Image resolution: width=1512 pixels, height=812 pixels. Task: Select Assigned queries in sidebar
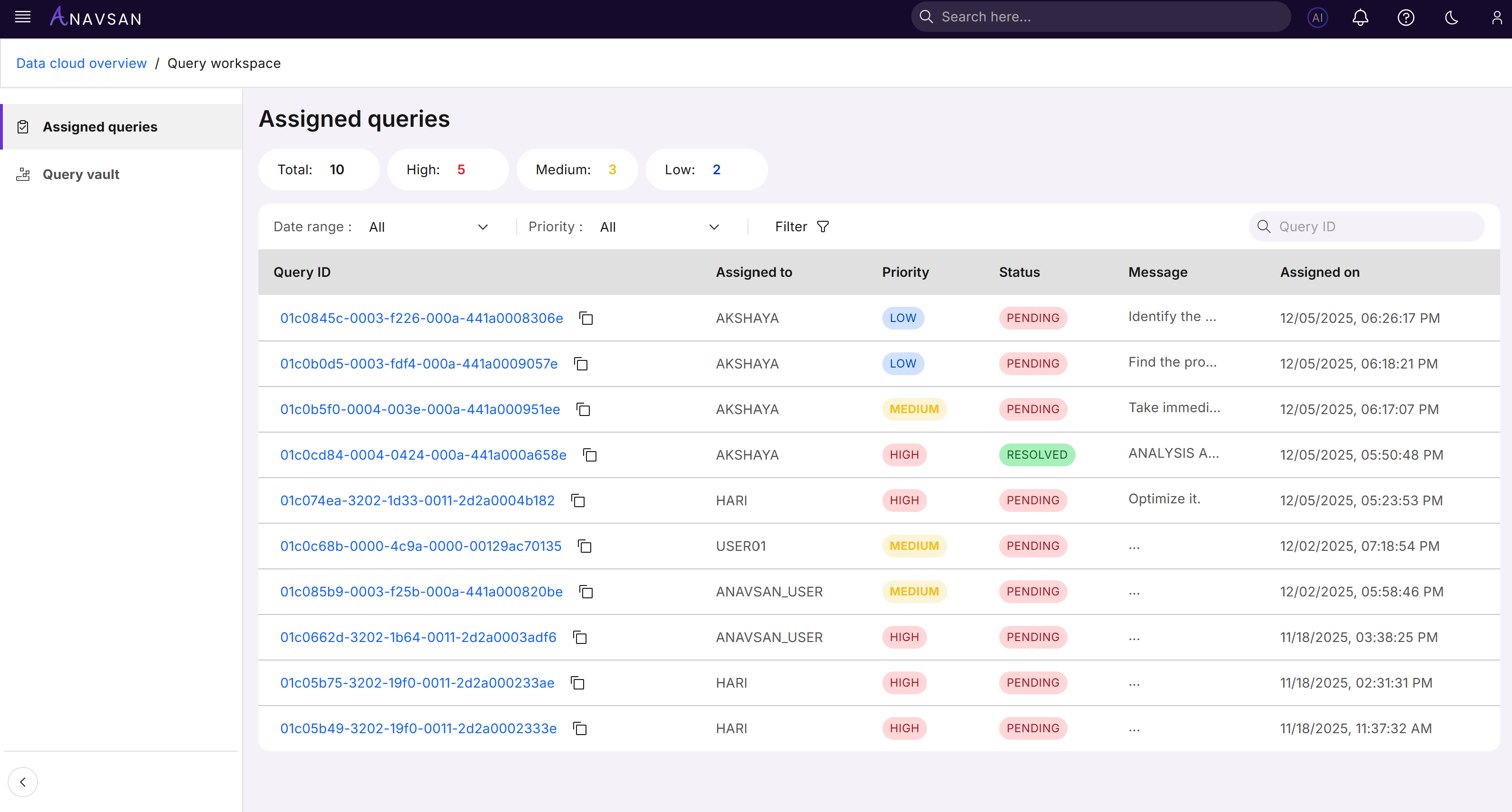[x=100, y=127]
